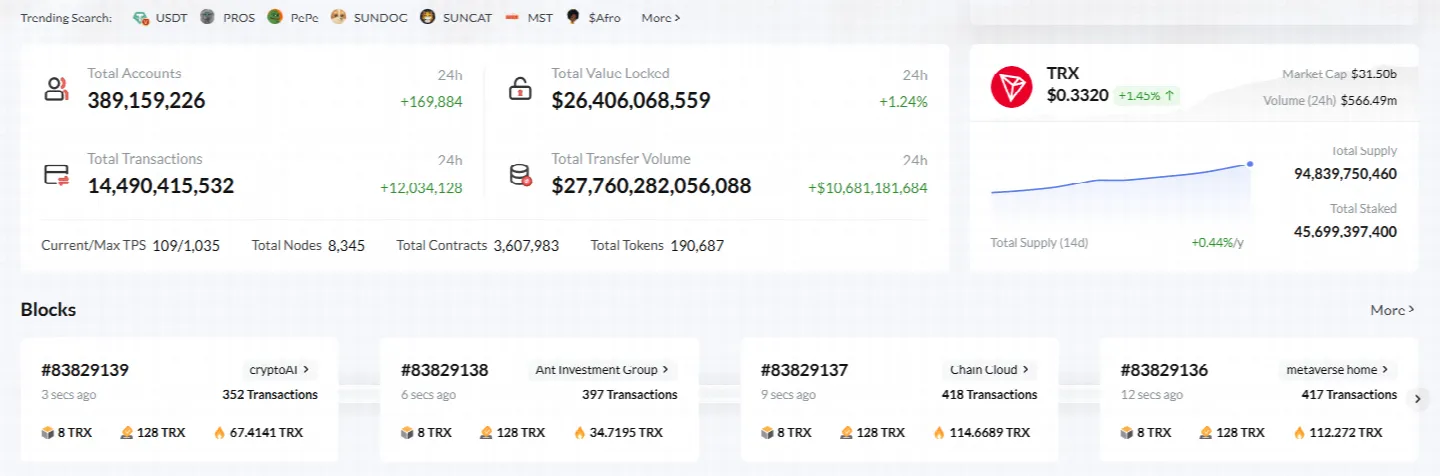Click the transfer volume value $27,760,282,056,088
Viewport: 1440px width, 476px height.
click(651, 185)
